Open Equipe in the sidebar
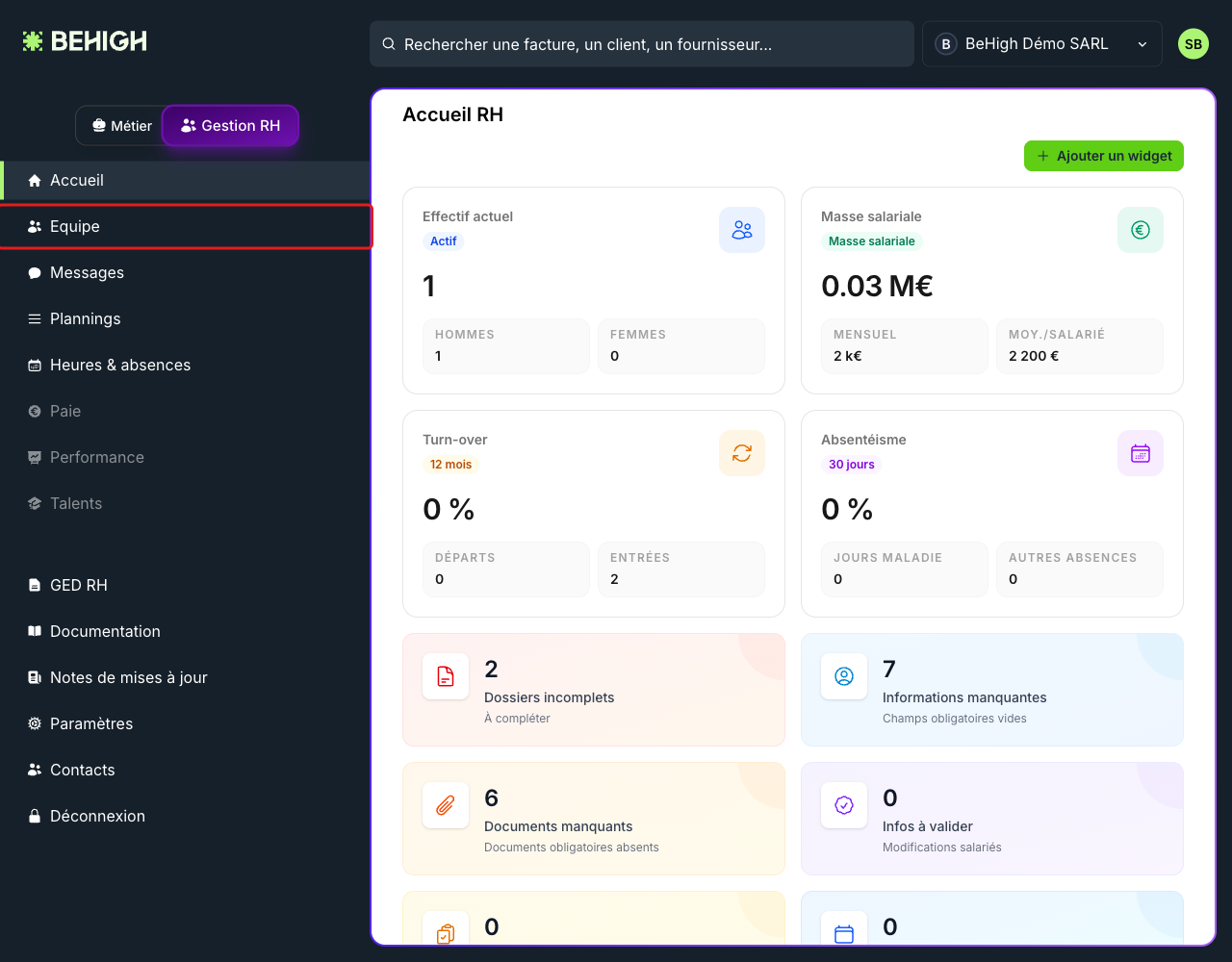 (186, 227)
